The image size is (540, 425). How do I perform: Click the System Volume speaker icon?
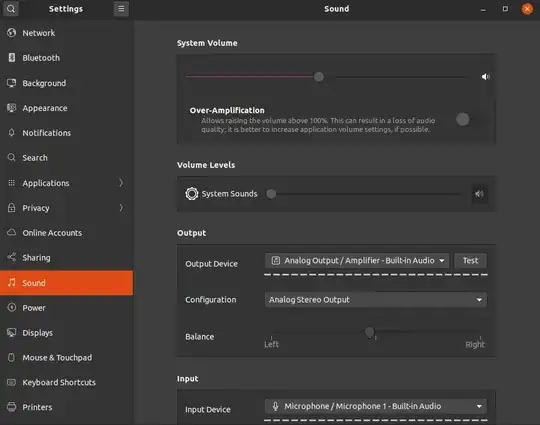[x=486, y=77]
